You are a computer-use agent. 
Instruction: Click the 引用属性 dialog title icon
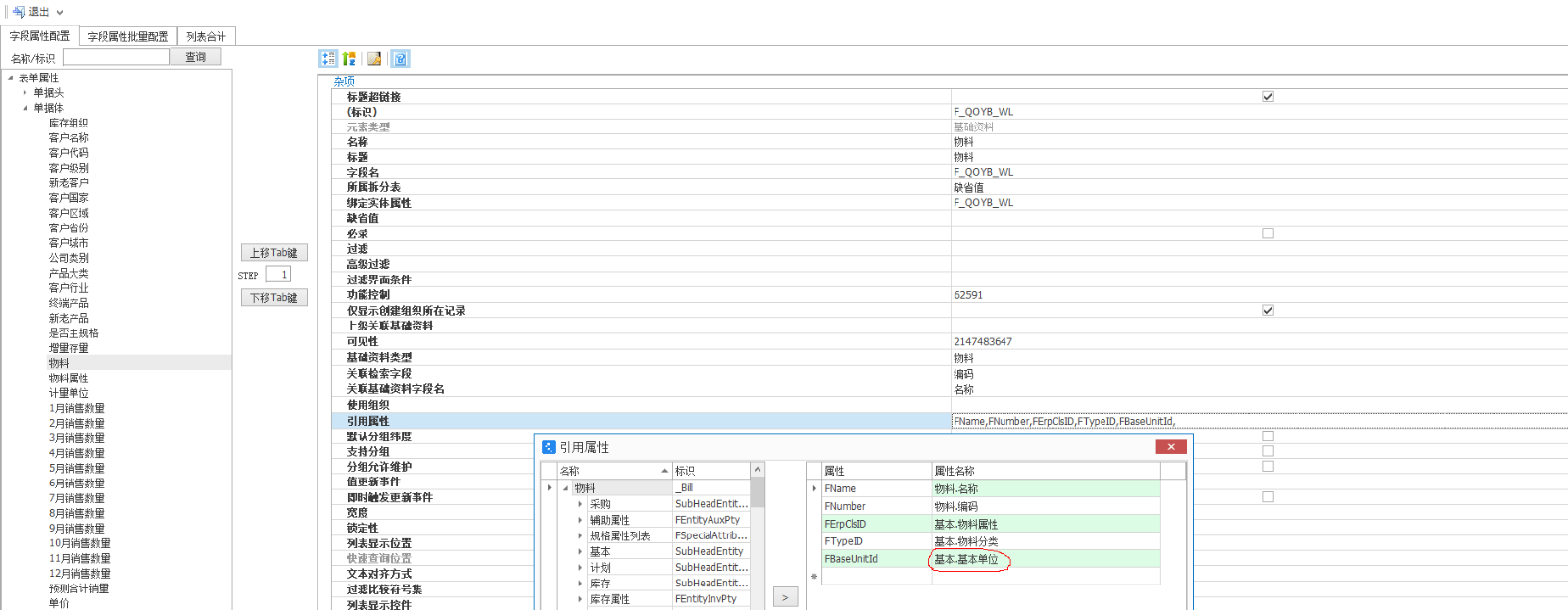[x=549, y=447]
